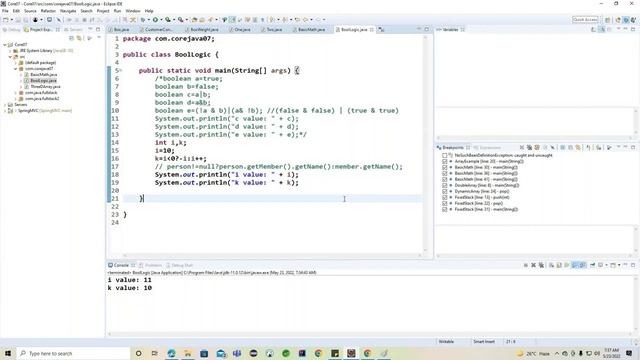Click the taskbar search box

pyautogui.click(x=73, y=353)
